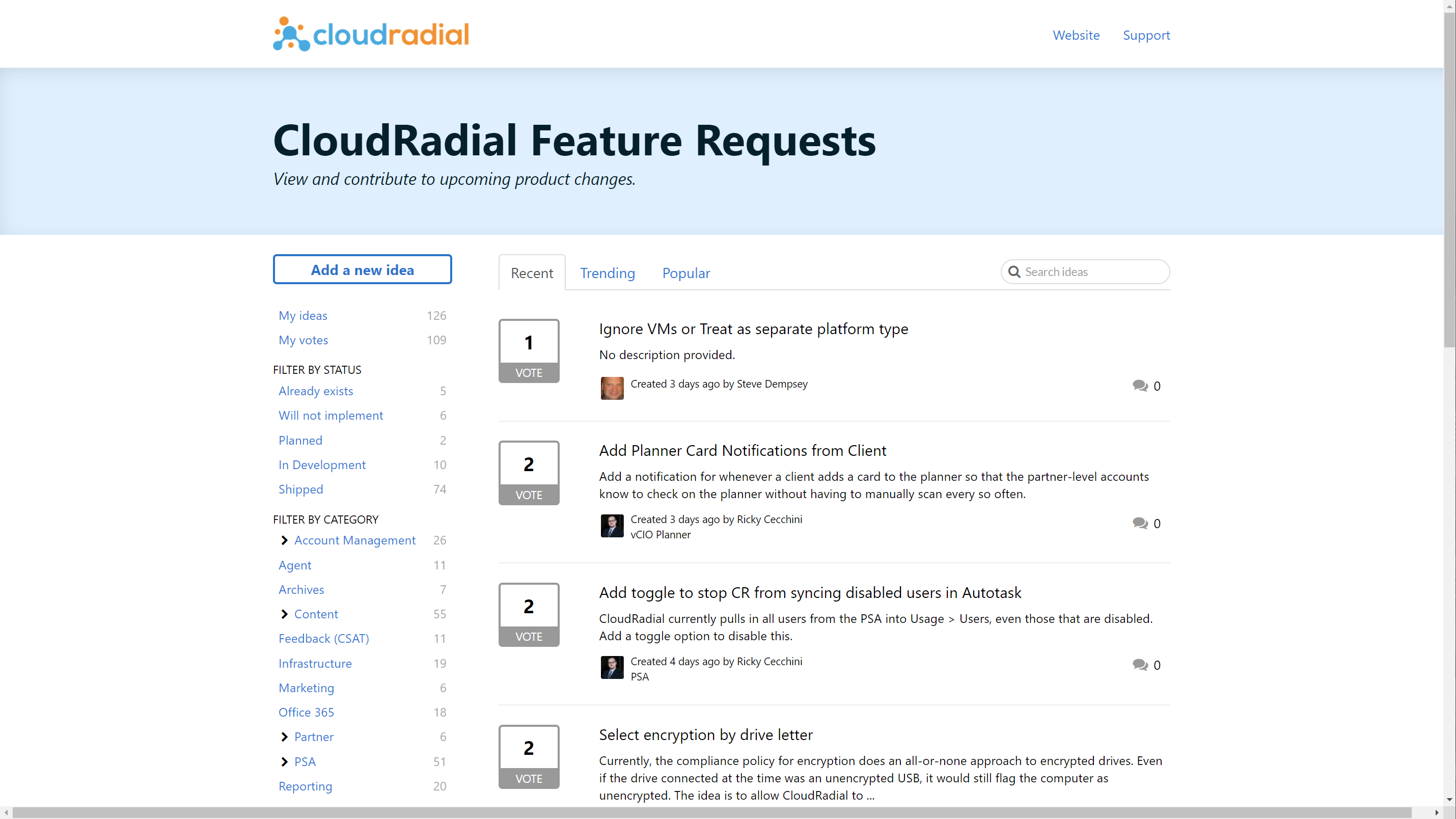Click the horizontal scrollbar at bottom
1456x819 pixels.
(x=711, y=813)
